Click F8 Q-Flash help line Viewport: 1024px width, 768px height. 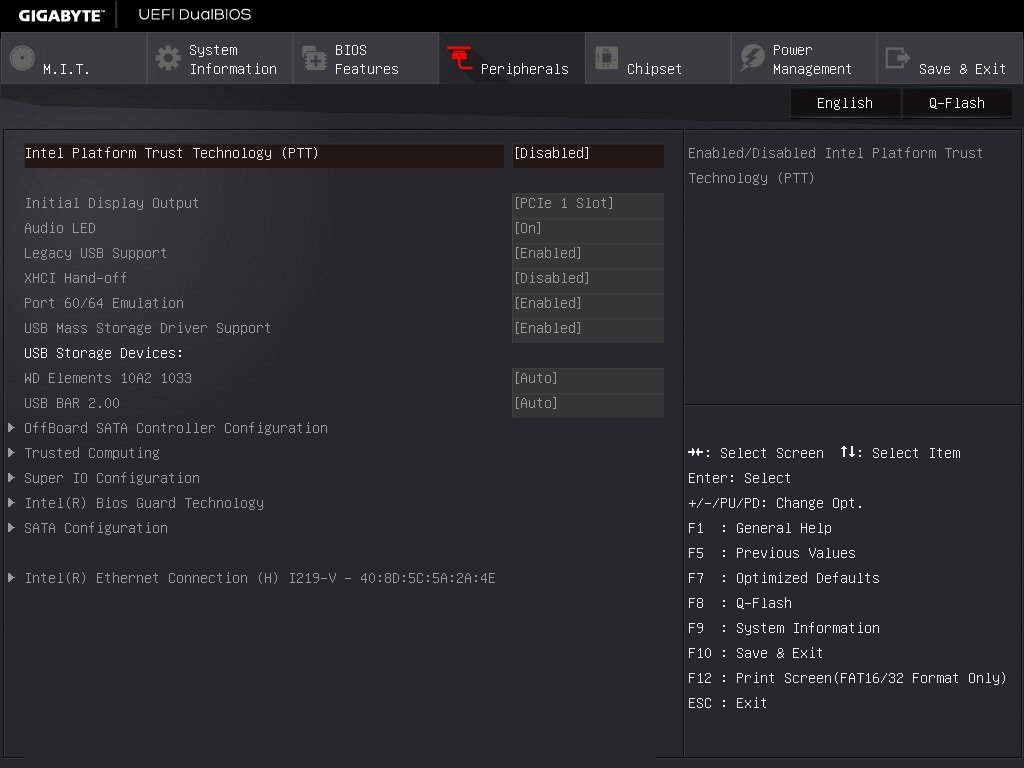tap(740, 603)
